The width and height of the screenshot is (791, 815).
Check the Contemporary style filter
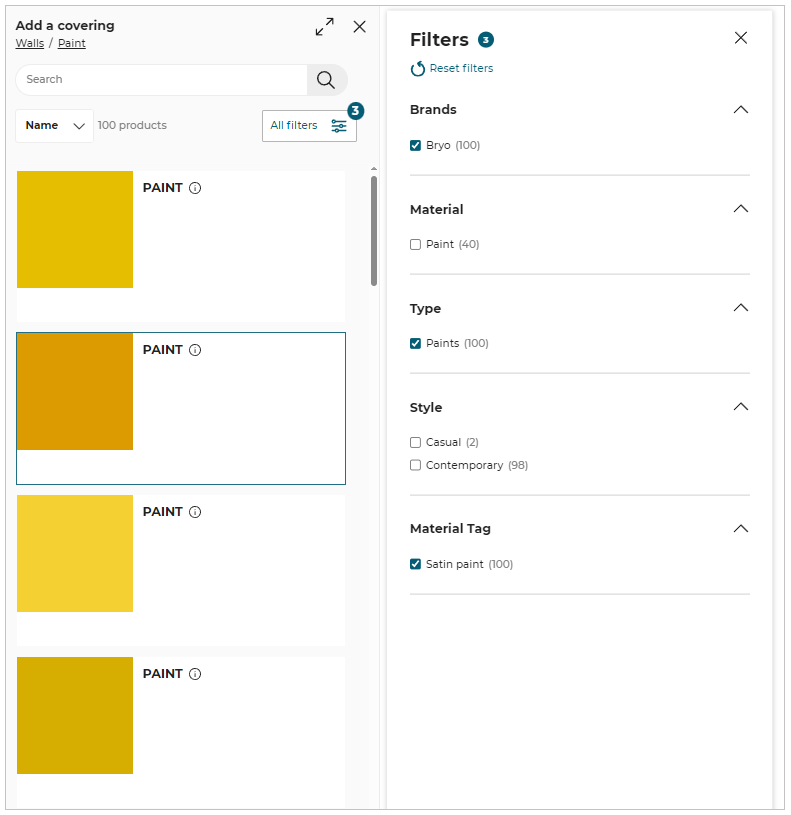415,464
